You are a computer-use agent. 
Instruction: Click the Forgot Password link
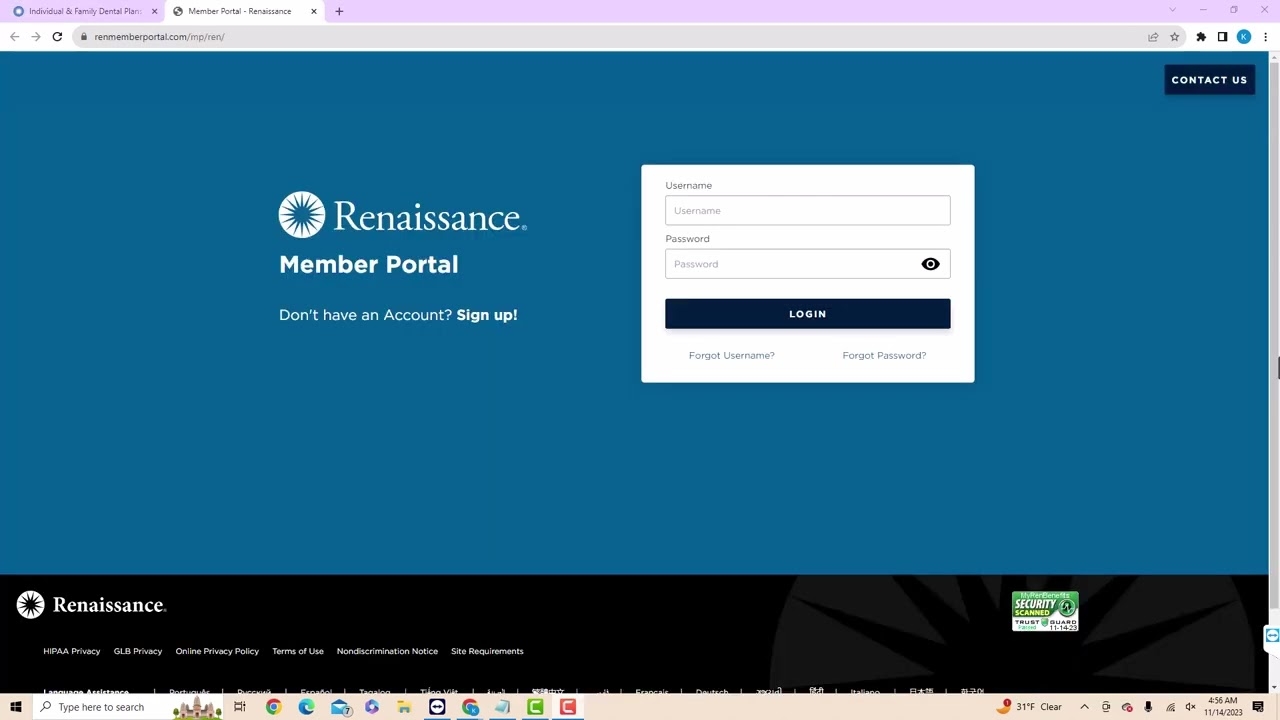[884, 355]
